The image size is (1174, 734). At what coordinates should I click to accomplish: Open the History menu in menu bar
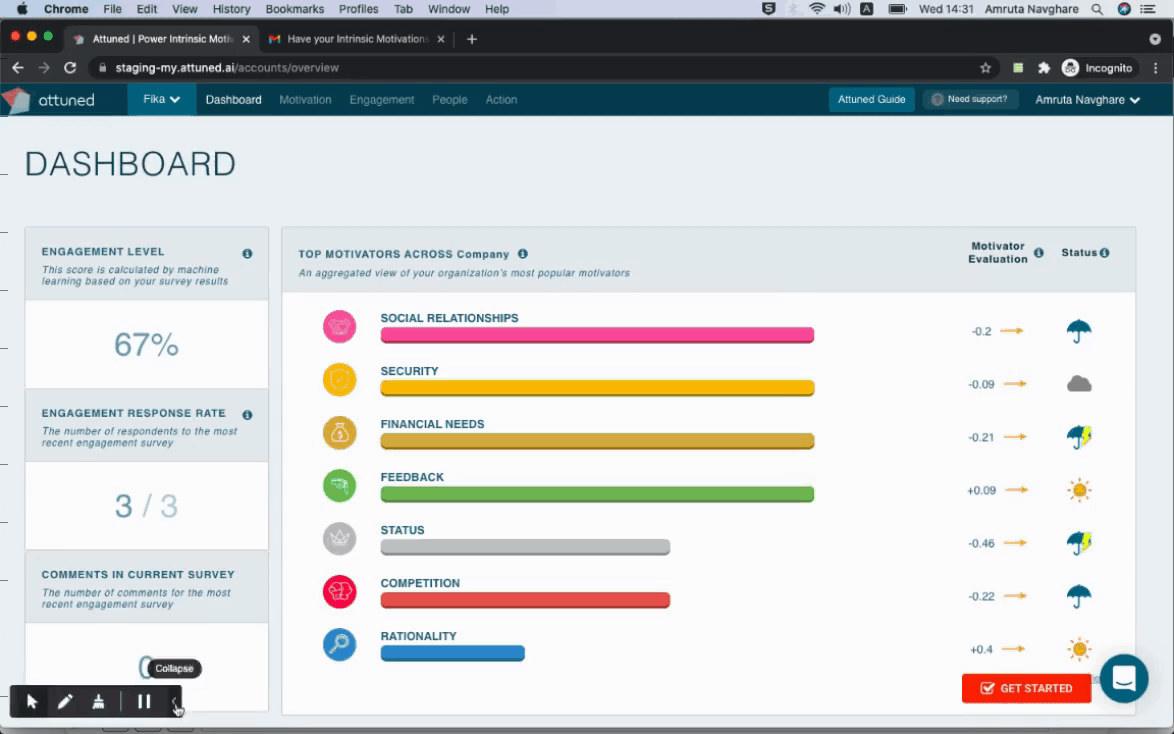[x=231, y=9]
